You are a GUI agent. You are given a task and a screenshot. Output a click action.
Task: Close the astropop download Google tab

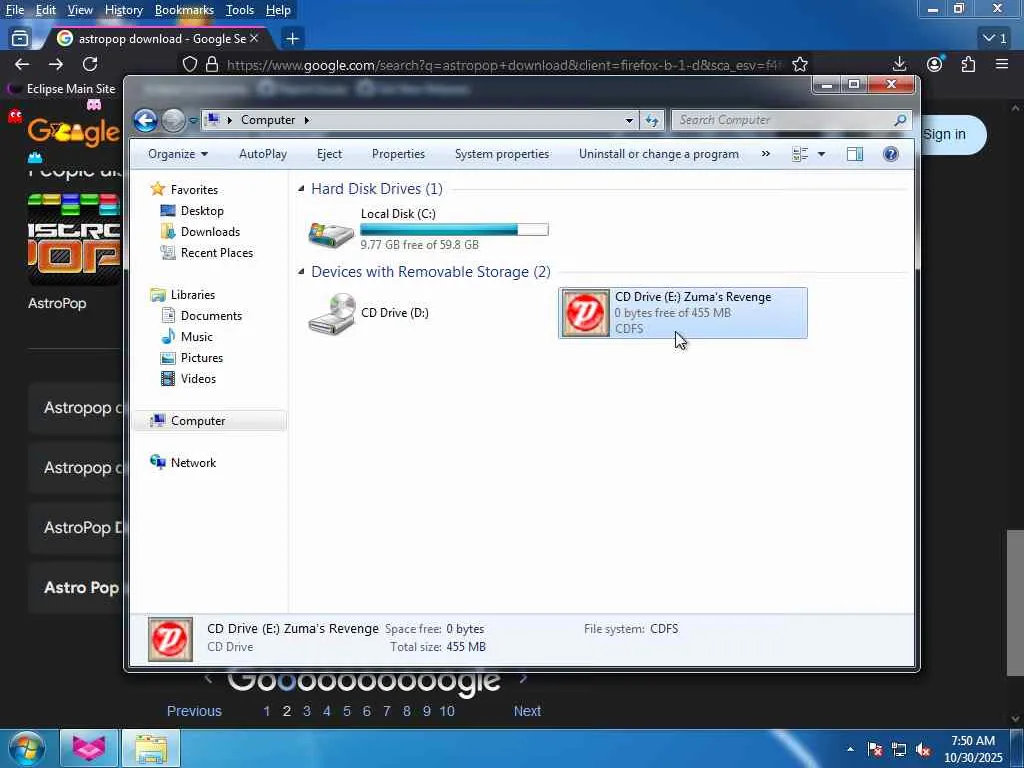255,39
